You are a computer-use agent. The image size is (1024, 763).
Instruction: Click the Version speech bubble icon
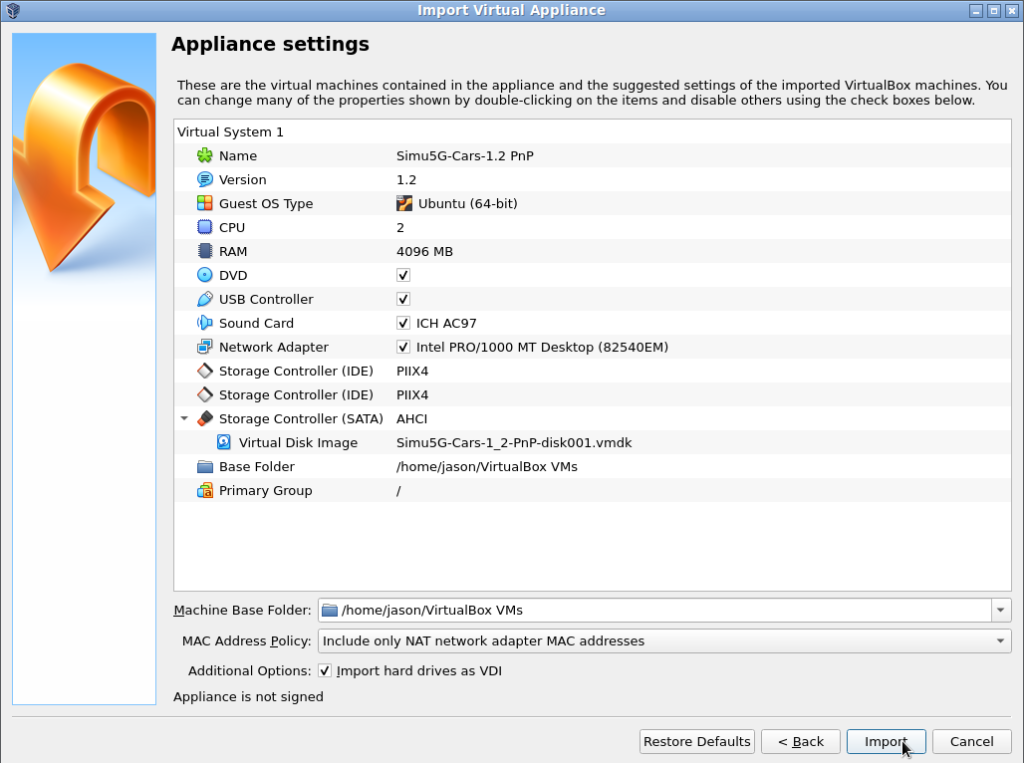point(205,180)
